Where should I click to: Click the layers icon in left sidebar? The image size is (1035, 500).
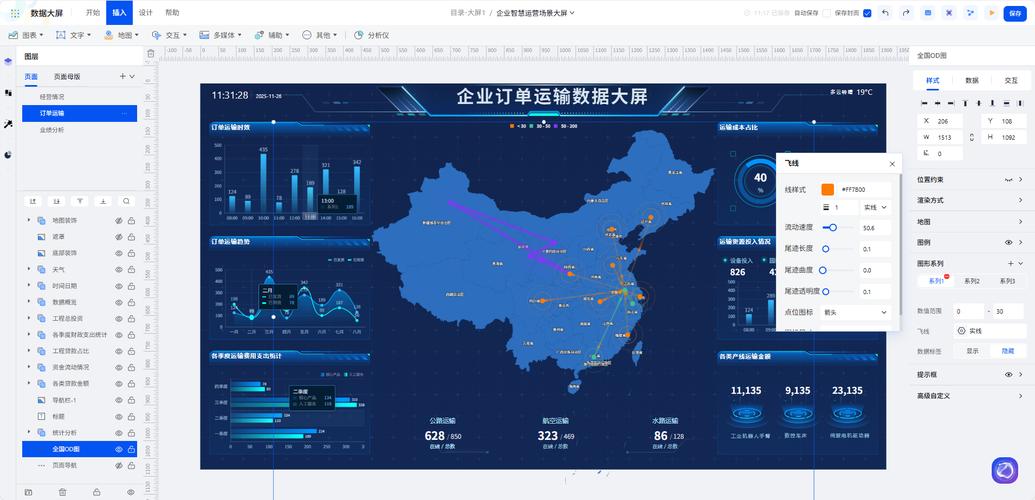(8, 61)
